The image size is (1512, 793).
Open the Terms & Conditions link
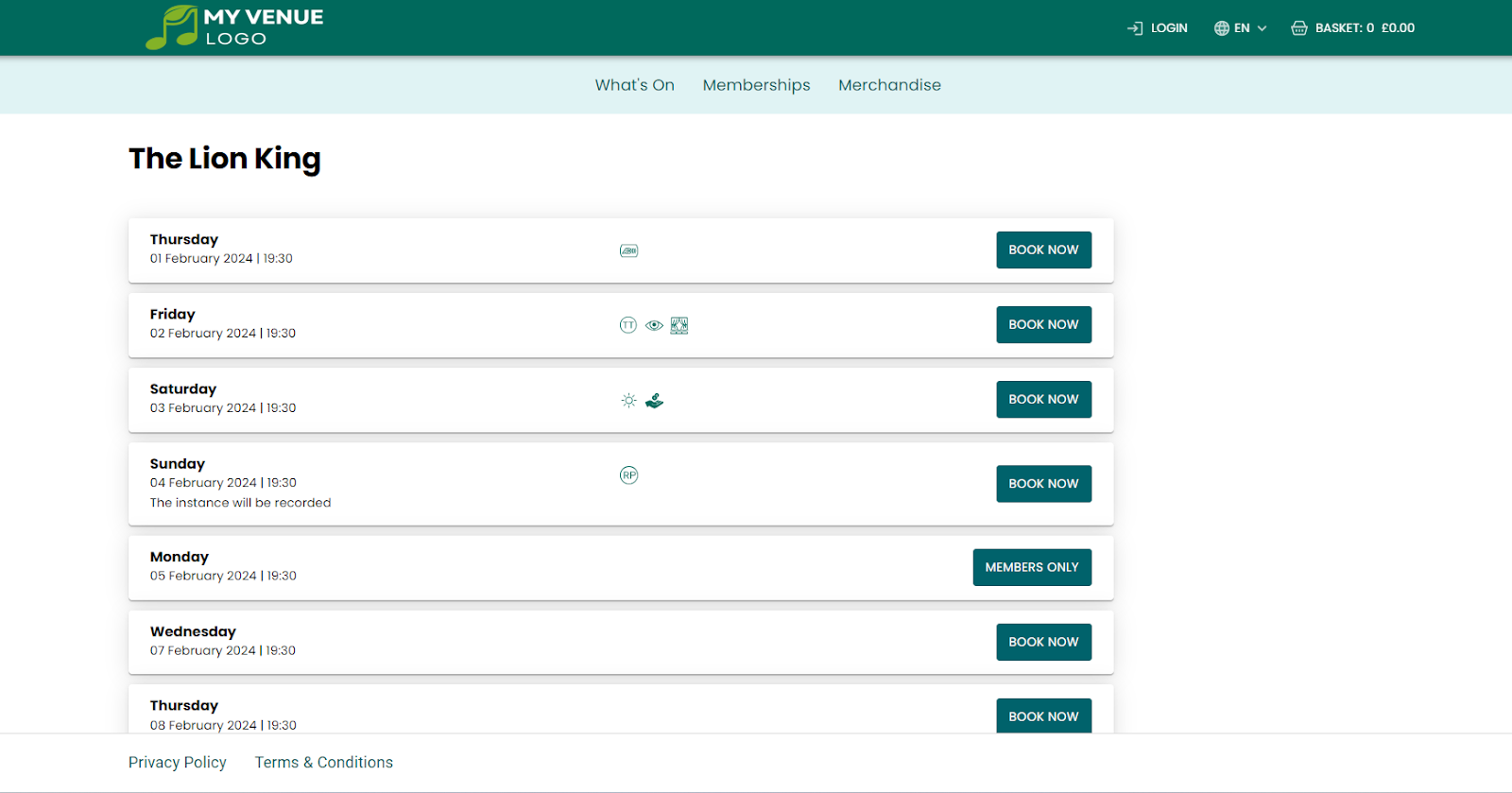(323, 763)
